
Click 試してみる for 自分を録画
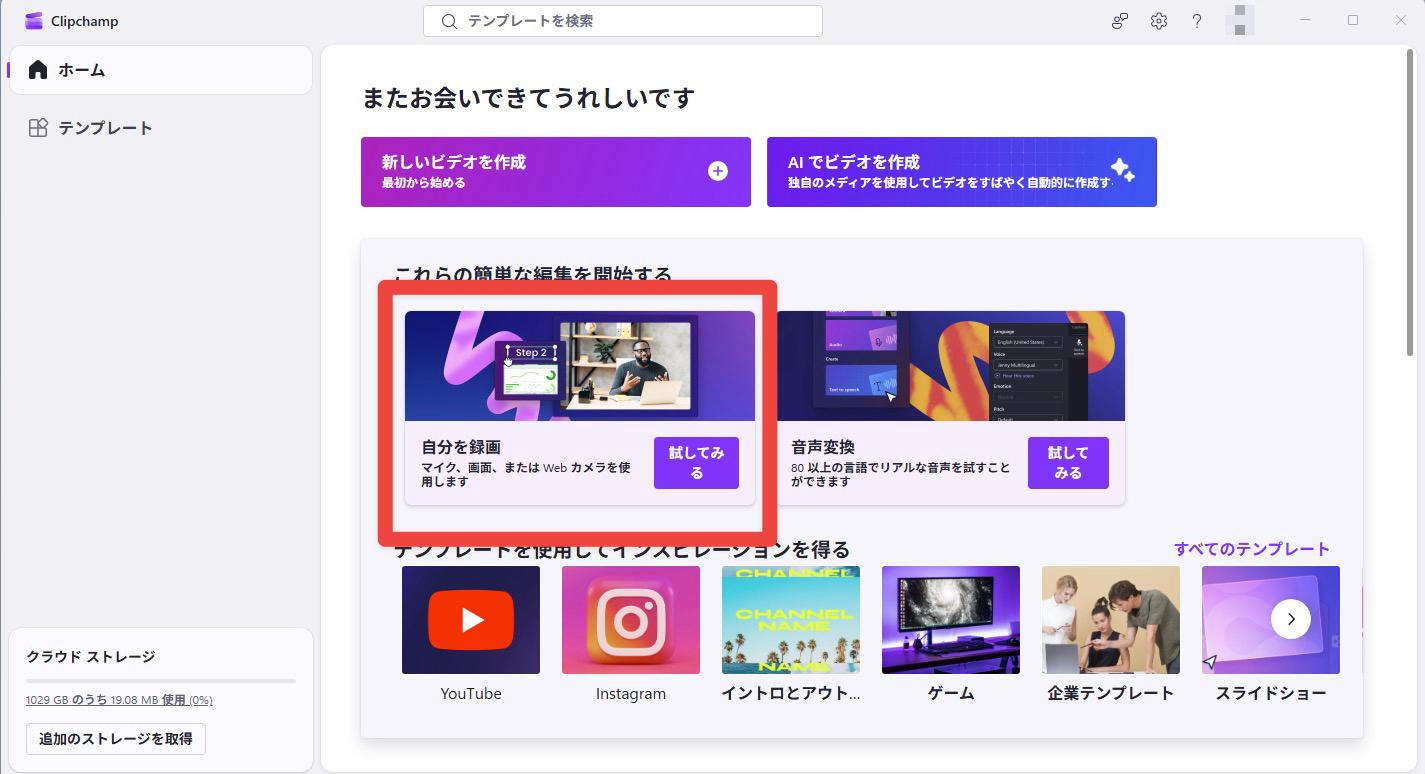pyautogui.click(x=696, y=463)
